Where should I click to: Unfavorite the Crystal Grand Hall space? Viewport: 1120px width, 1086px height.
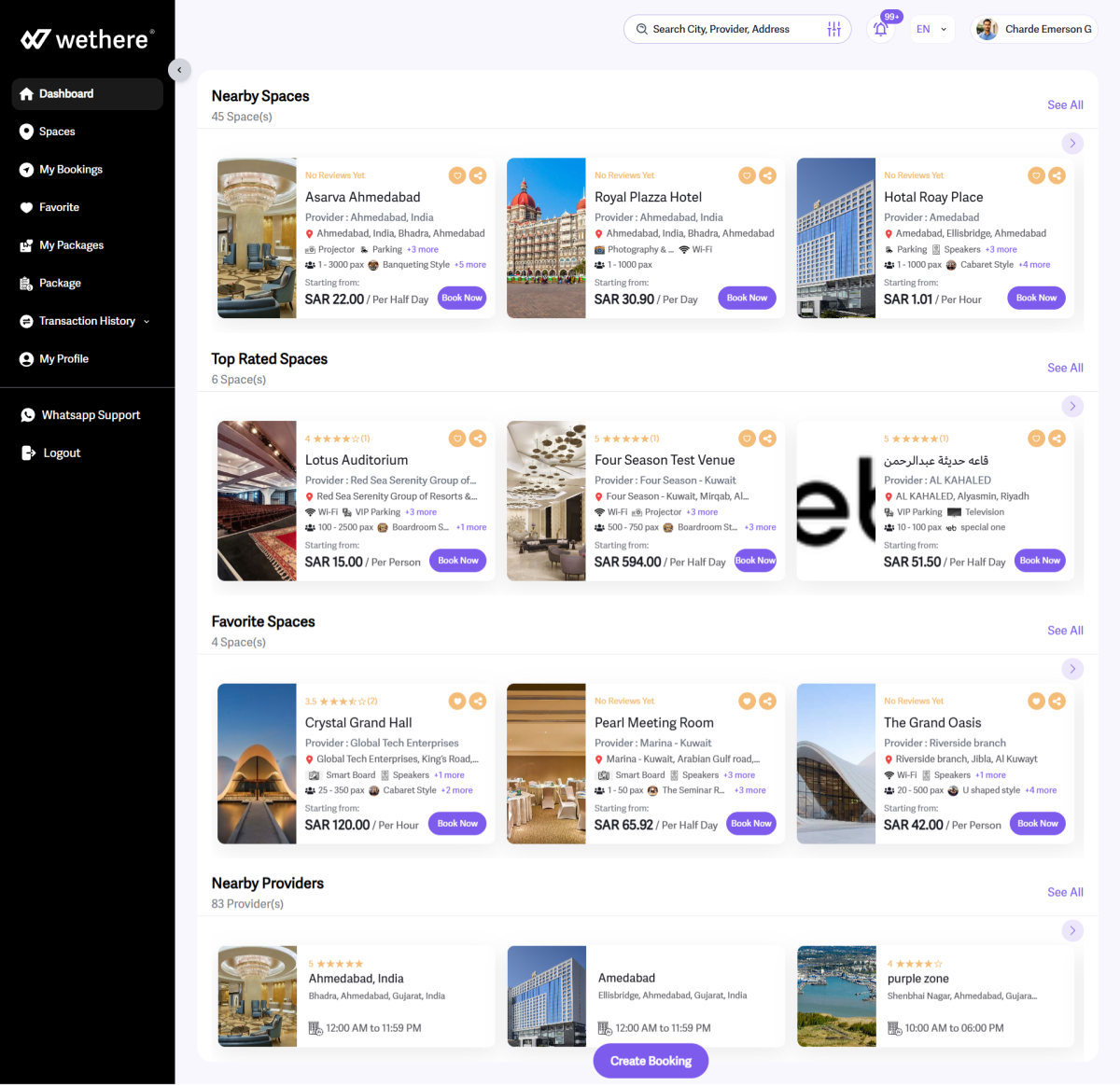[x=456, y=702]
